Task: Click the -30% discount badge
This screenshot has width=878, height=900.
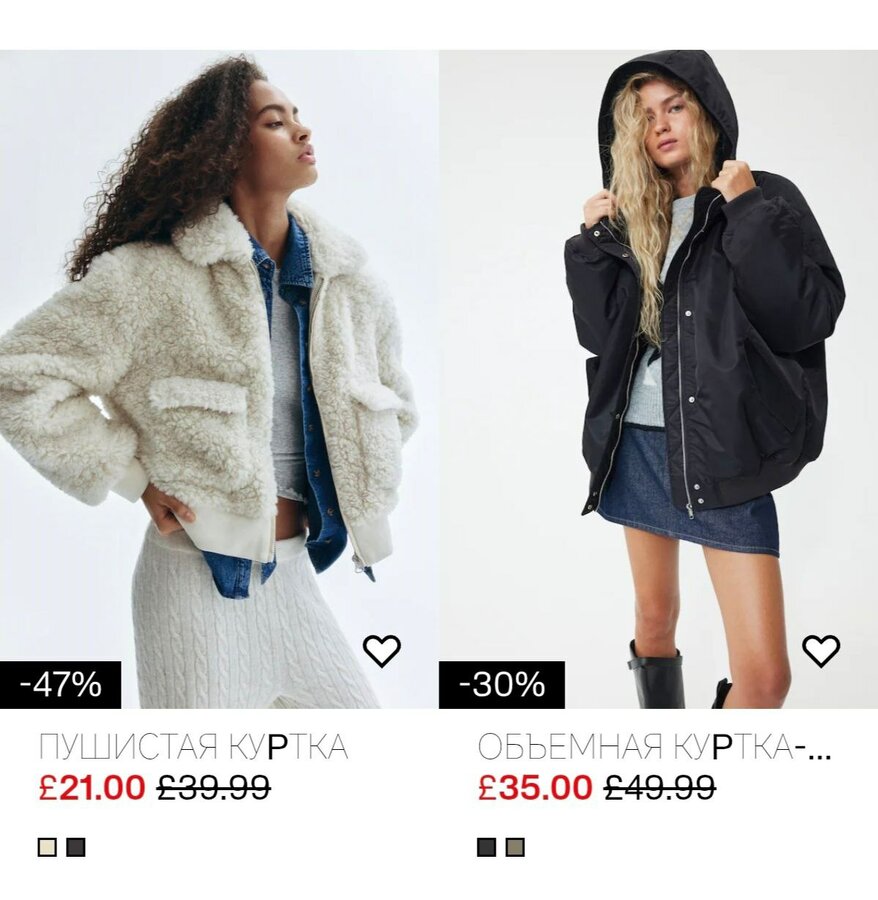Action: [x=502, y=685]
